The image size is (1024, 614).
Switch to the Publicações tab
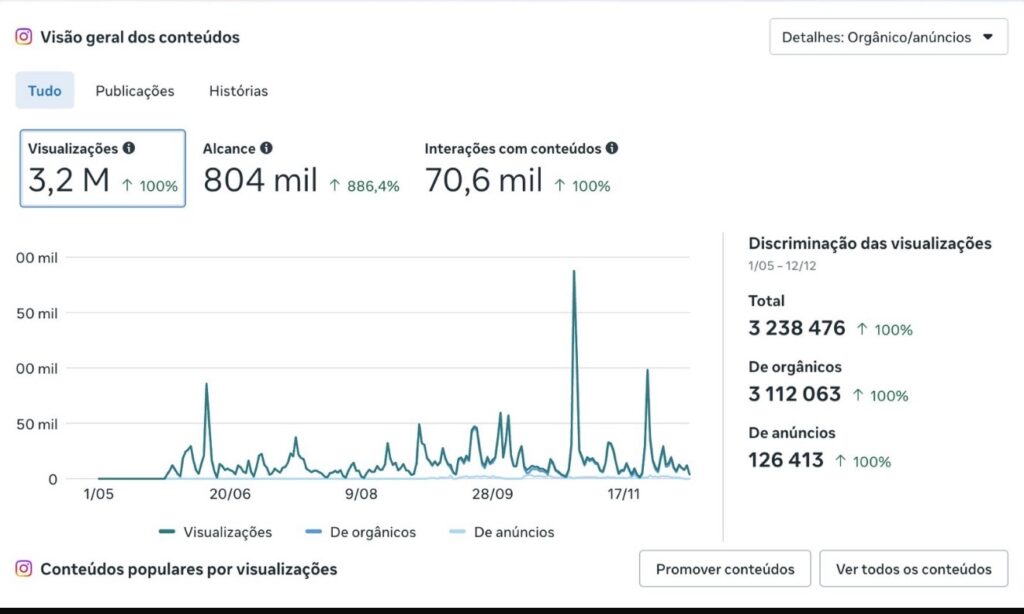(135, 91)
